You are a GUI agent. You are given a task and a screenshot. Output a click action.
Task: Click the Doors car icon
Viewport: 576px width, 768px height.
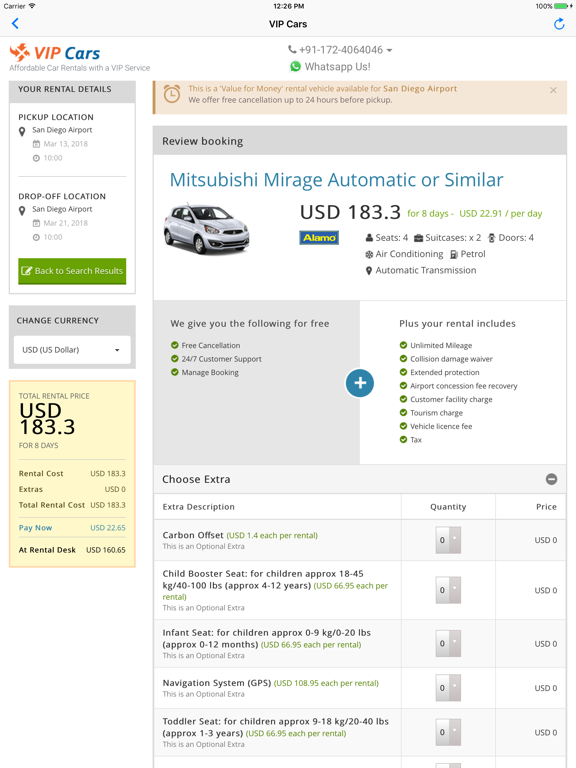coord(491,238)
